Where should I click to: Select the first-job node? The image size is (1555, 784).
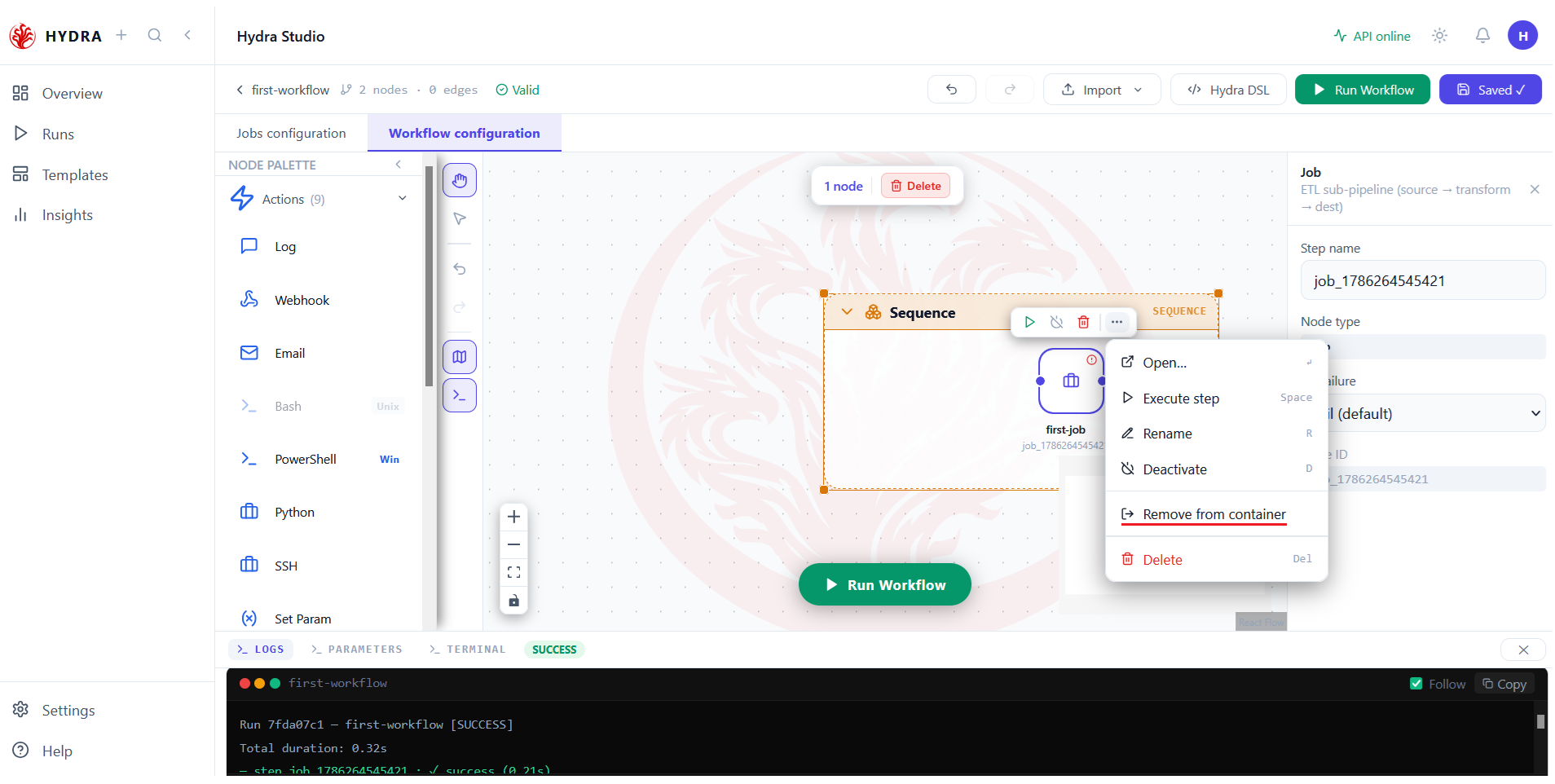coord(1071,381)
